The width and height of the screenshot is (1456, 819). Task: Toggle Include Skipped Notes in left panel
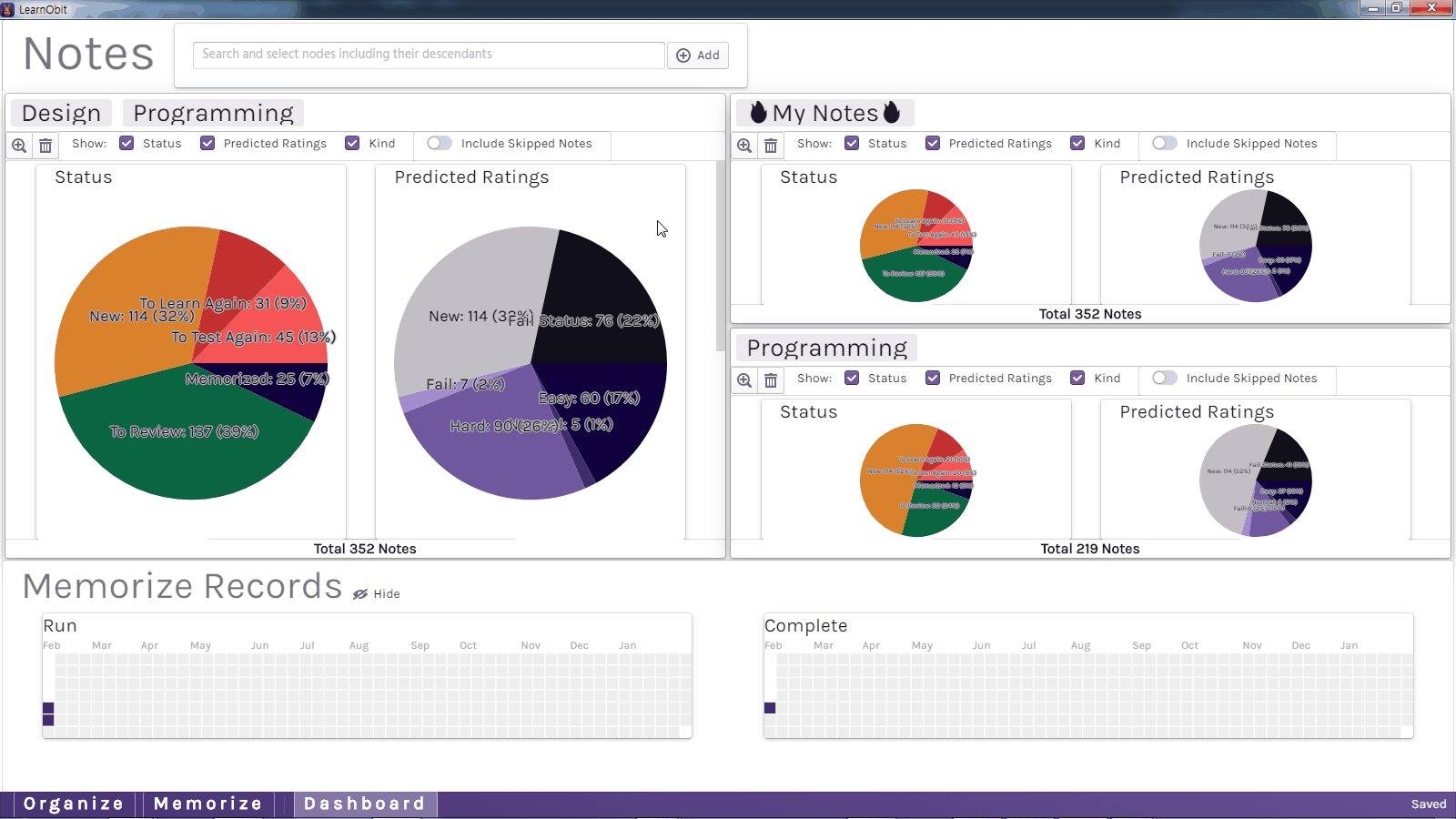[439, 144]
